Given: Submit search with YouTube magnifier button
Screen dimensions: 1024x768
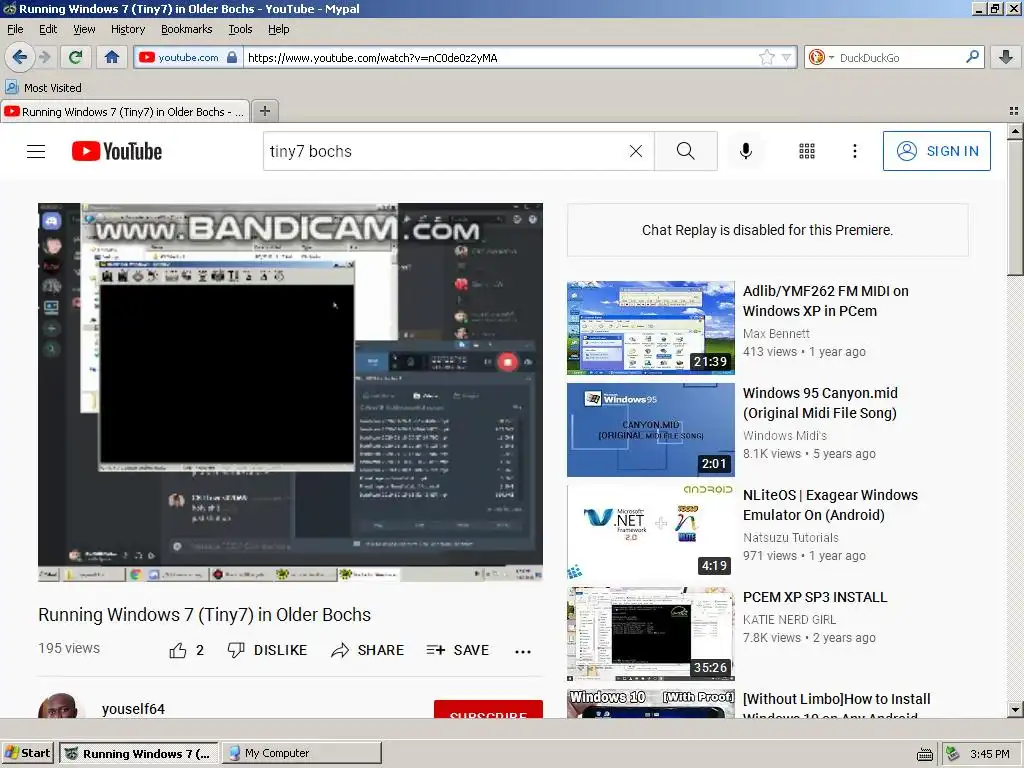Looking at the screenshot, I should [x=686, y=152].
